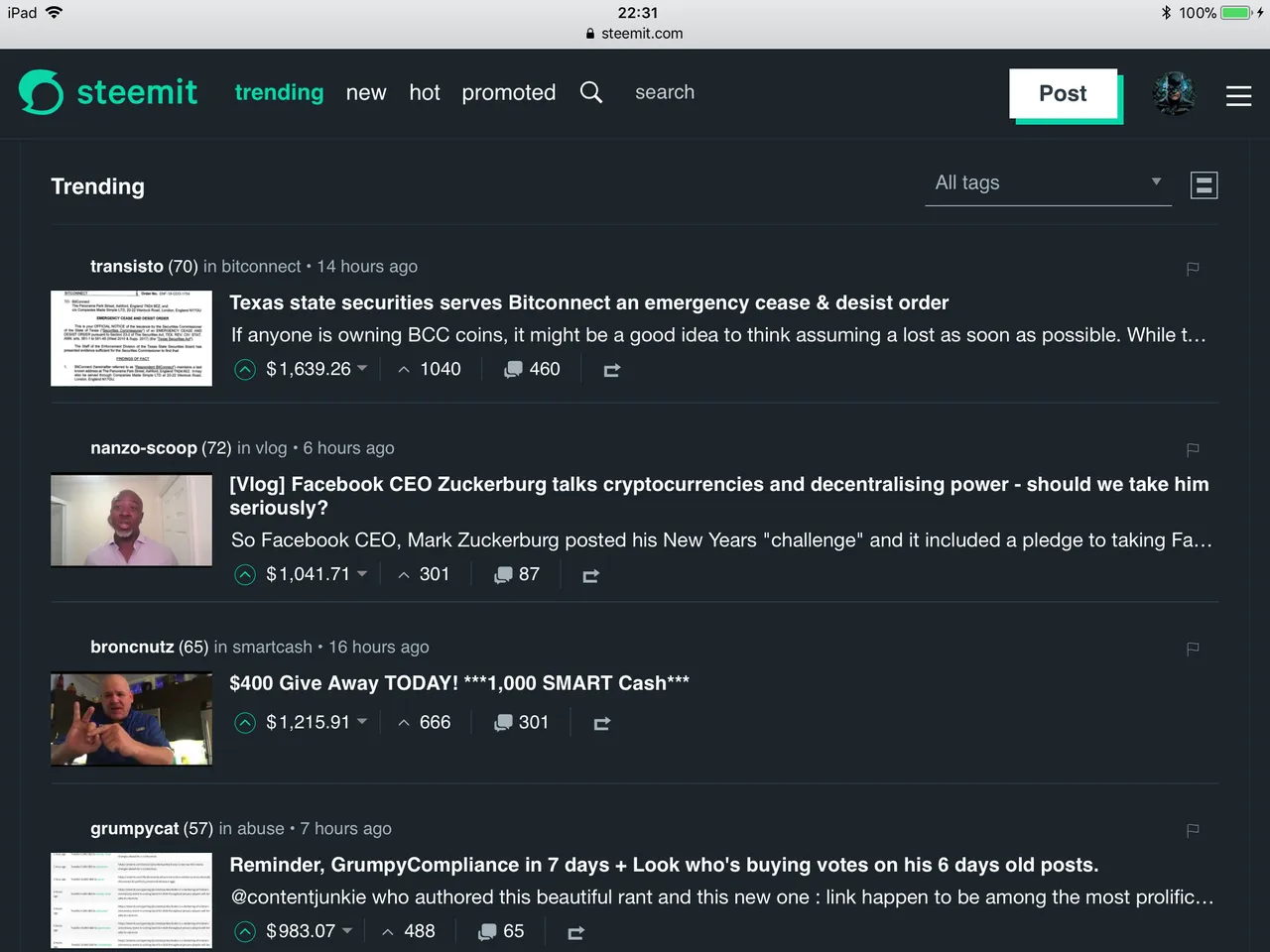Open the All tags dropdown

[1048, 182]
